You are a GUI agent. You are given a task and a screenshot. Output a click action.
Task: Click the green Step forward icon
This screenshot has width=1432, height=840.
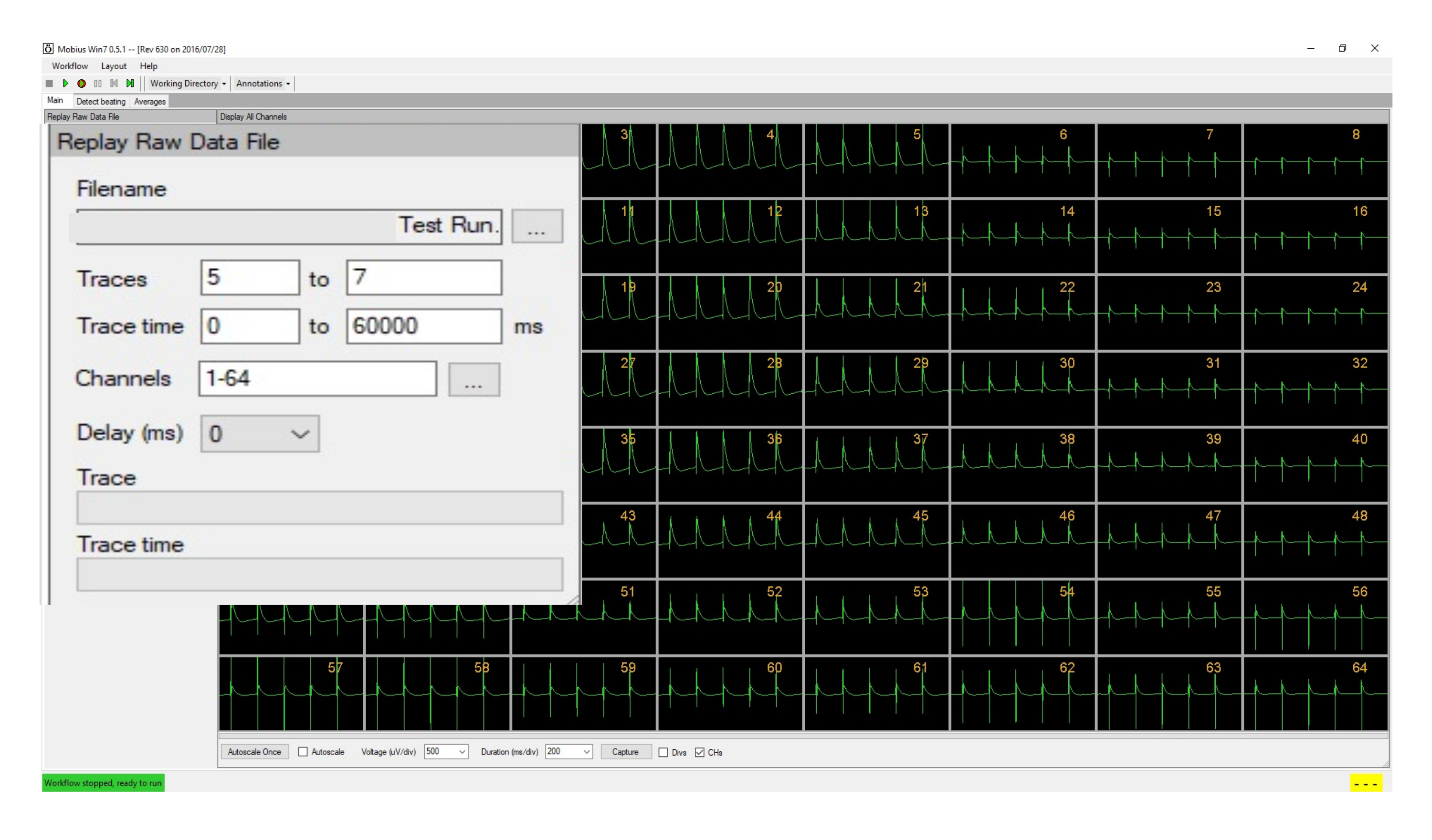(x=130, y=84)
